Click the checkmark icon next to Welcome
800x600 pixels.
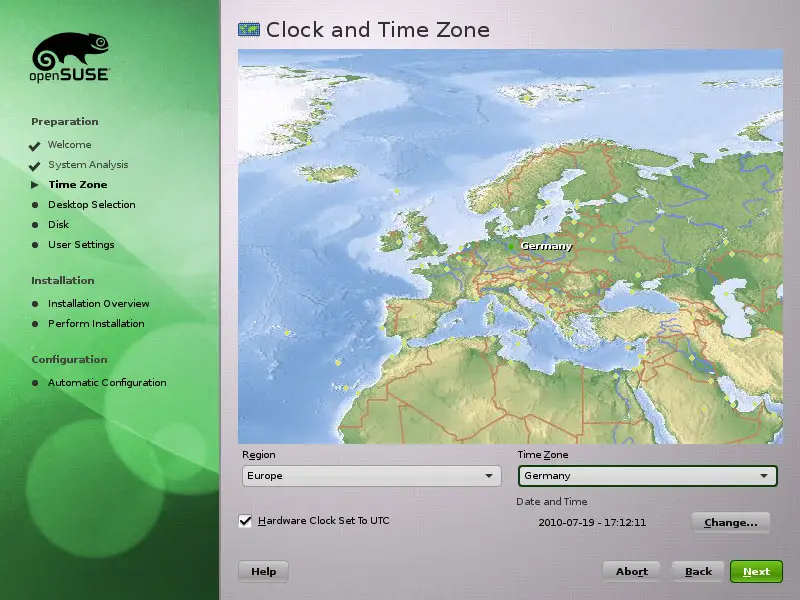pos(35,146)
